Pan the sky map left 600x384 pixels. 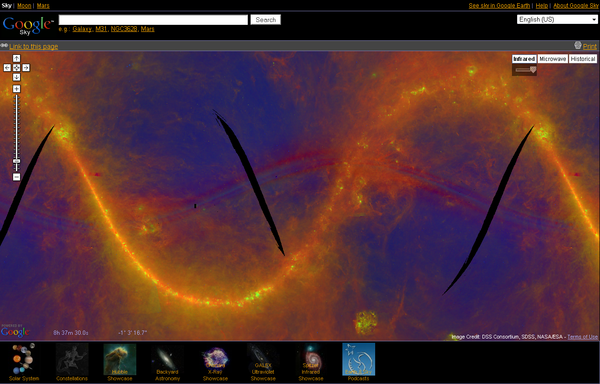click(x=7, y=68)
